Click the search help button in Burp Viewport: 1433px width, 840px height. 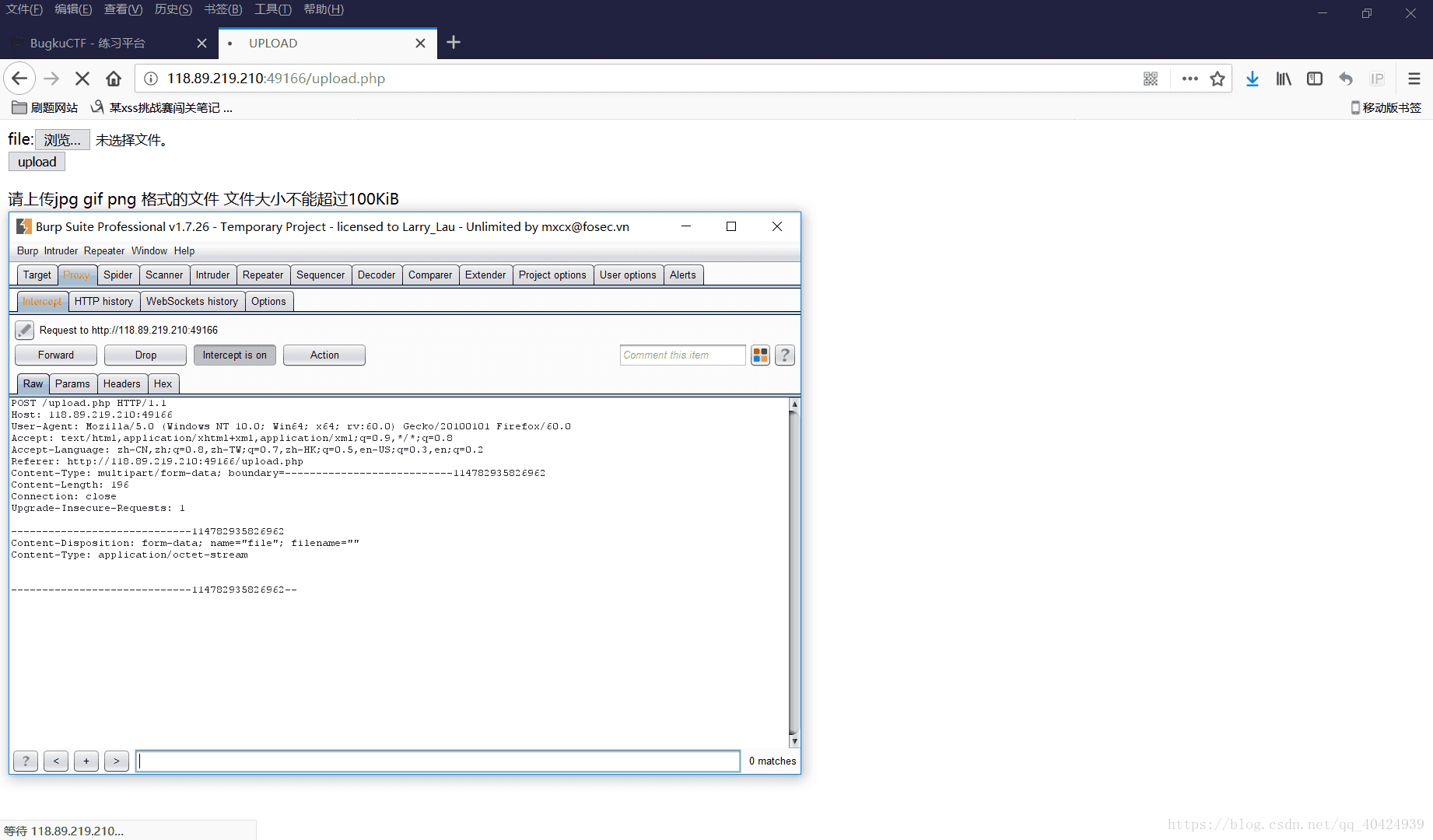(26, 761)
